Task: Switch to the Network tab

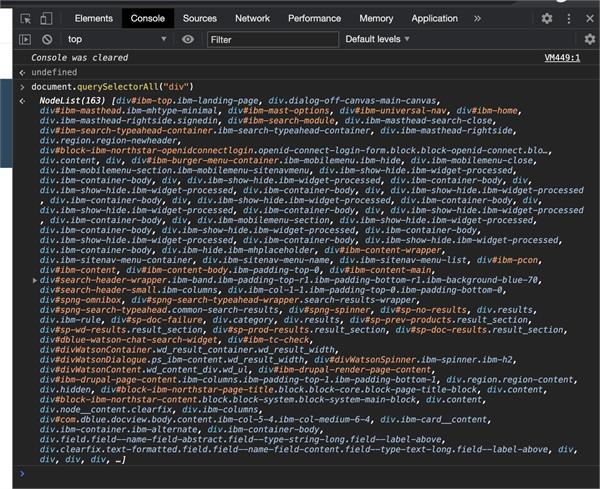Action: [252, 18]
